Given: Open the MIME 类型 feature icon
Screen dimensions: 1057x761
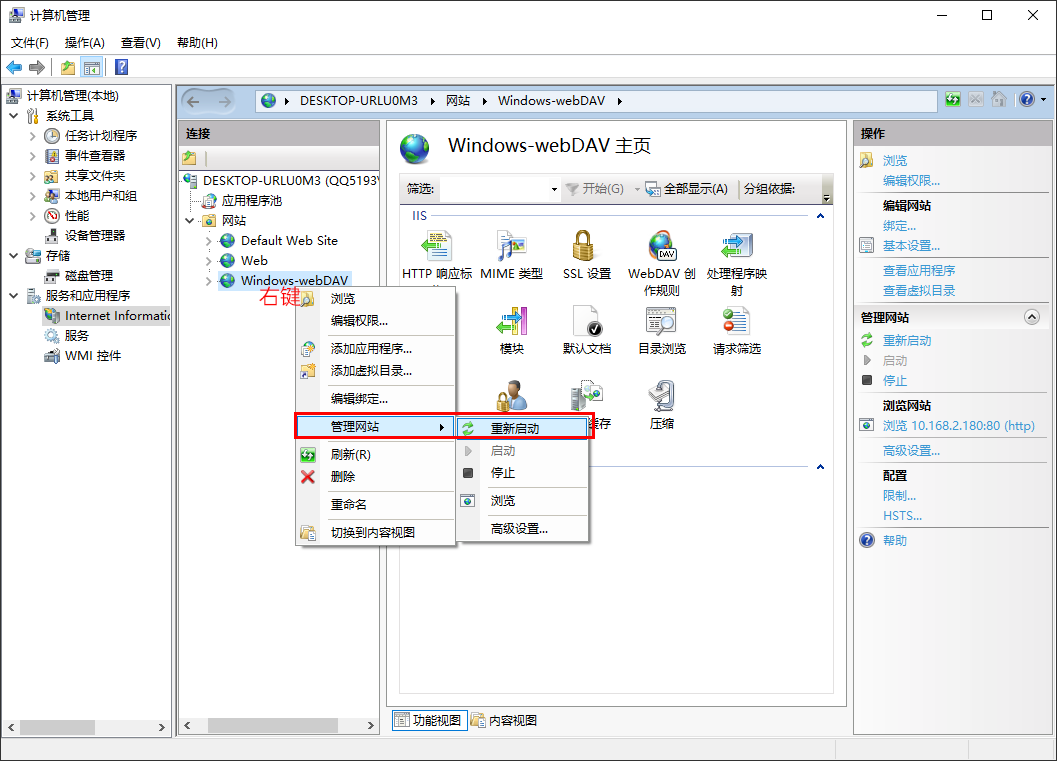Looking at the screenshot, I should coord(512,246).
